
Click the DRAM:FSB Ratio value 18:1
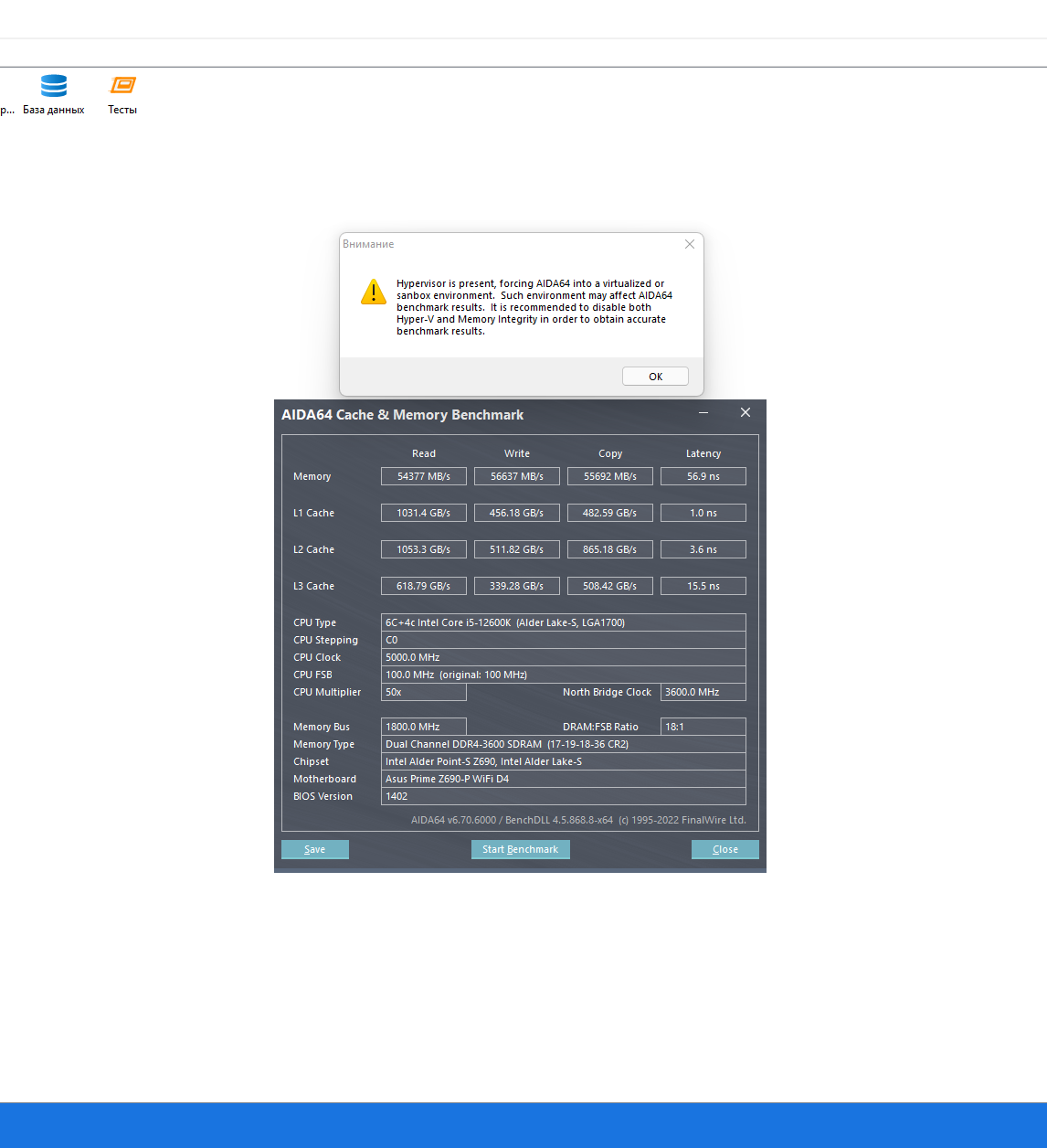(703, 727)
